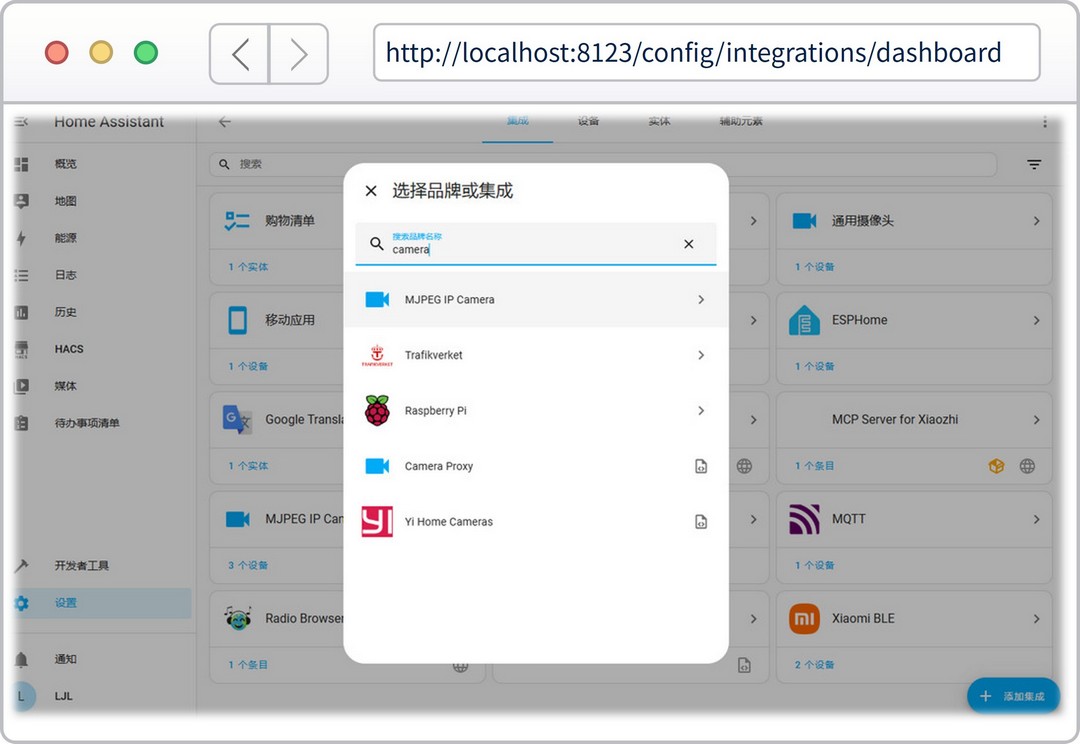Go back with the page arrow

pyautogui.click(x=225, y=122)
